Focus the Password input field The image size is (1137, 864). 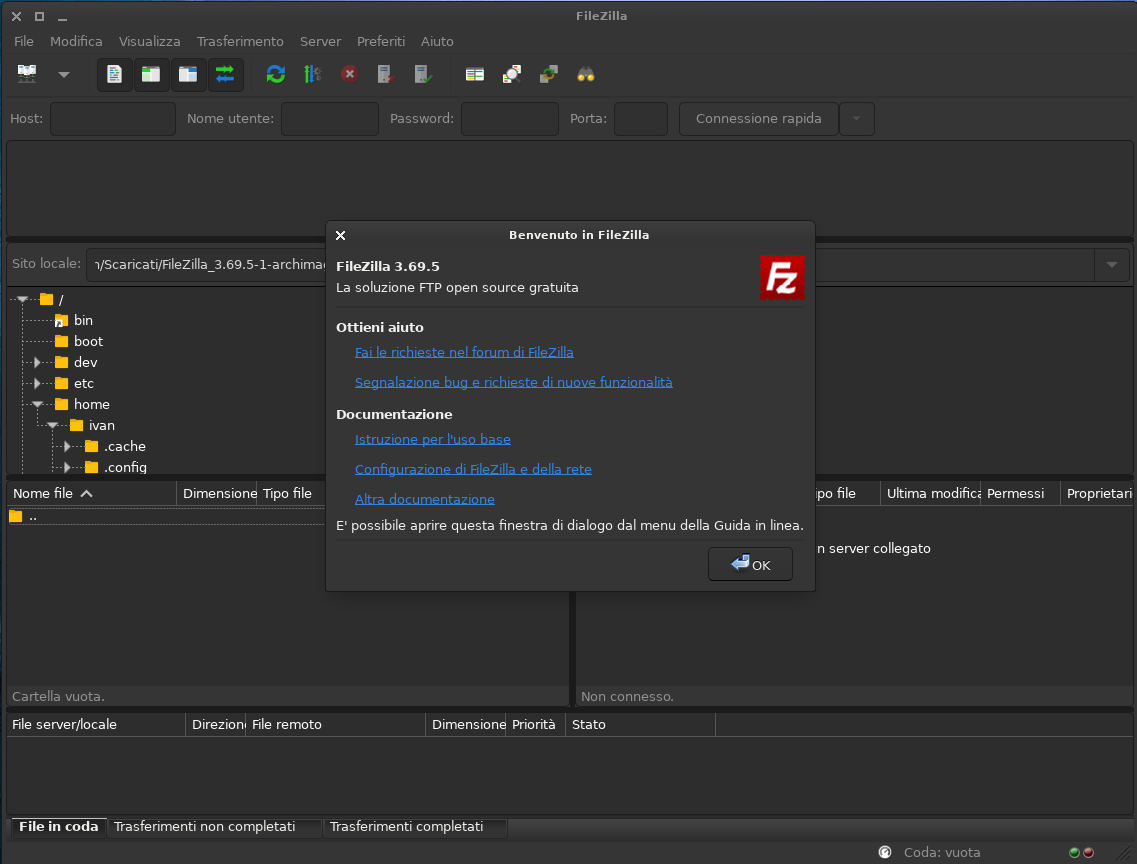point(510,119)
